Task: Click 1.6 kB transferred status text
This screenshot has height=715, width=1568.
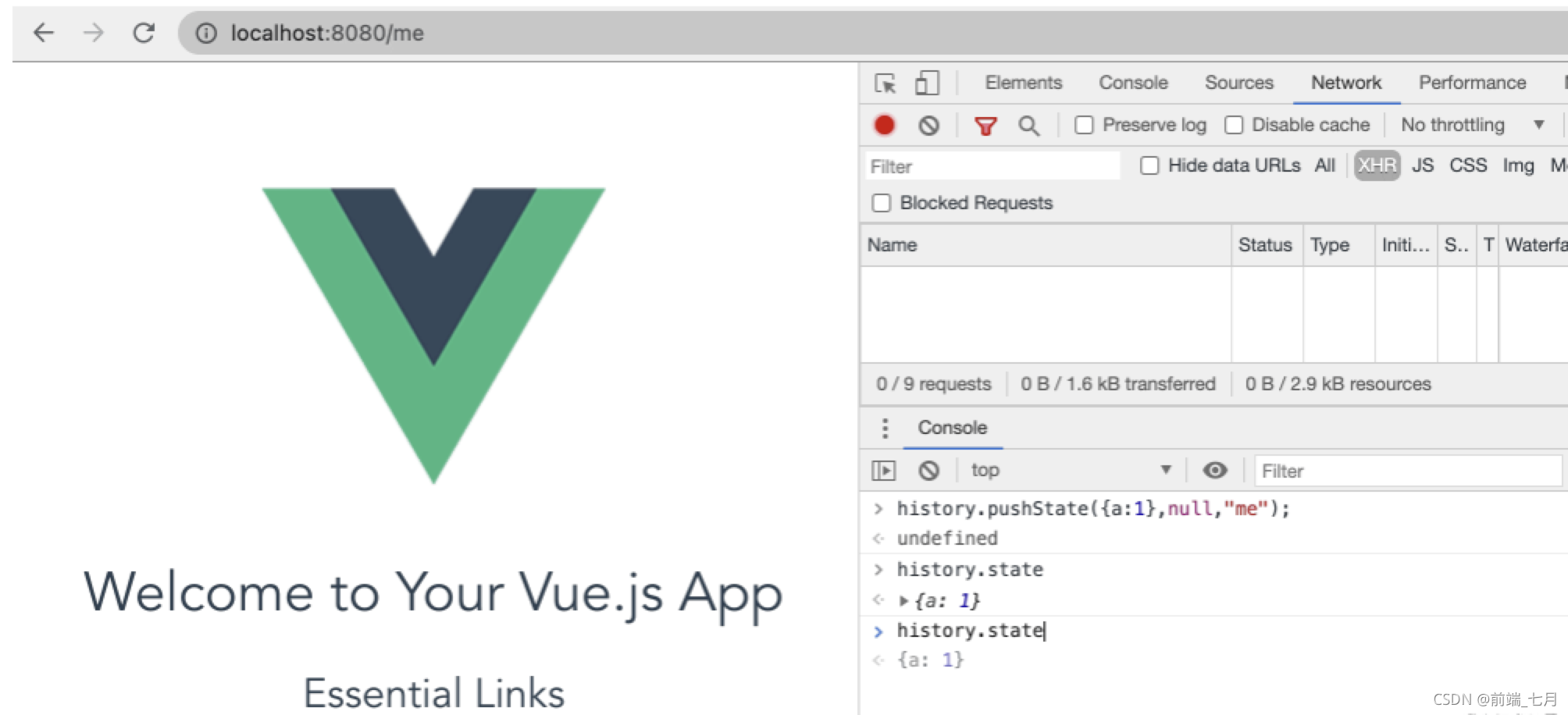Action: click(1117, 384)
